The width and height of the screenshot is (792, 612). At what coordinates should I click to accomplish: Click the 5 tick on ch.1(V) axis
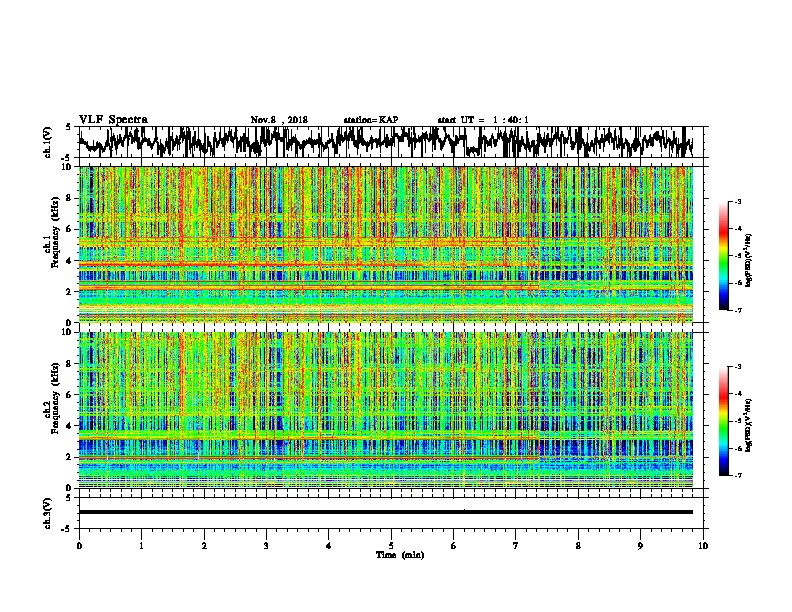(x=69, y=128)
